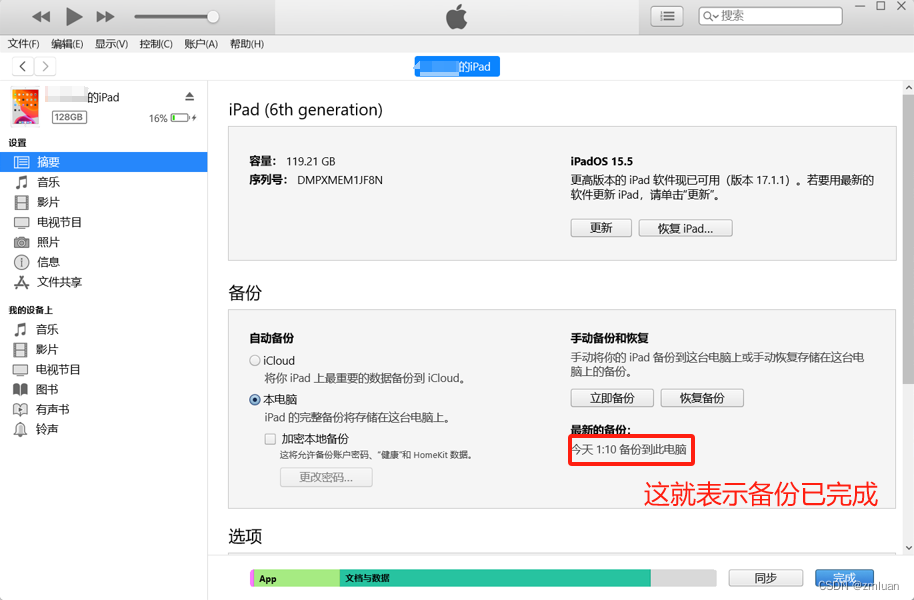This screenshot has width=914, height=600.
Task: Click the 今天 1:10 备份到此电脑 text
Action: coord(629,450)
